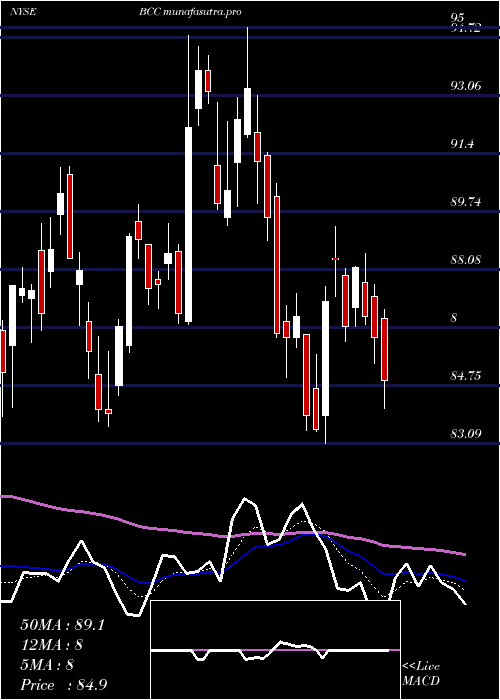Click the 83.09 price axis label
Screen dimensions: 500x700
click(x=466, y=433)
